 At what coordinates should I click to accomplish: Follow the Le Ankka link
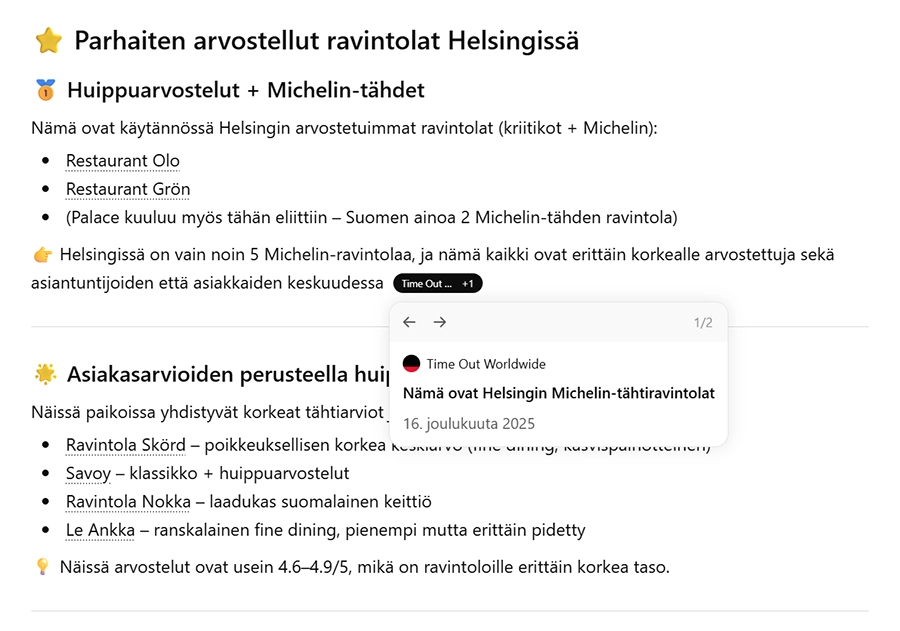coord(100,530)
